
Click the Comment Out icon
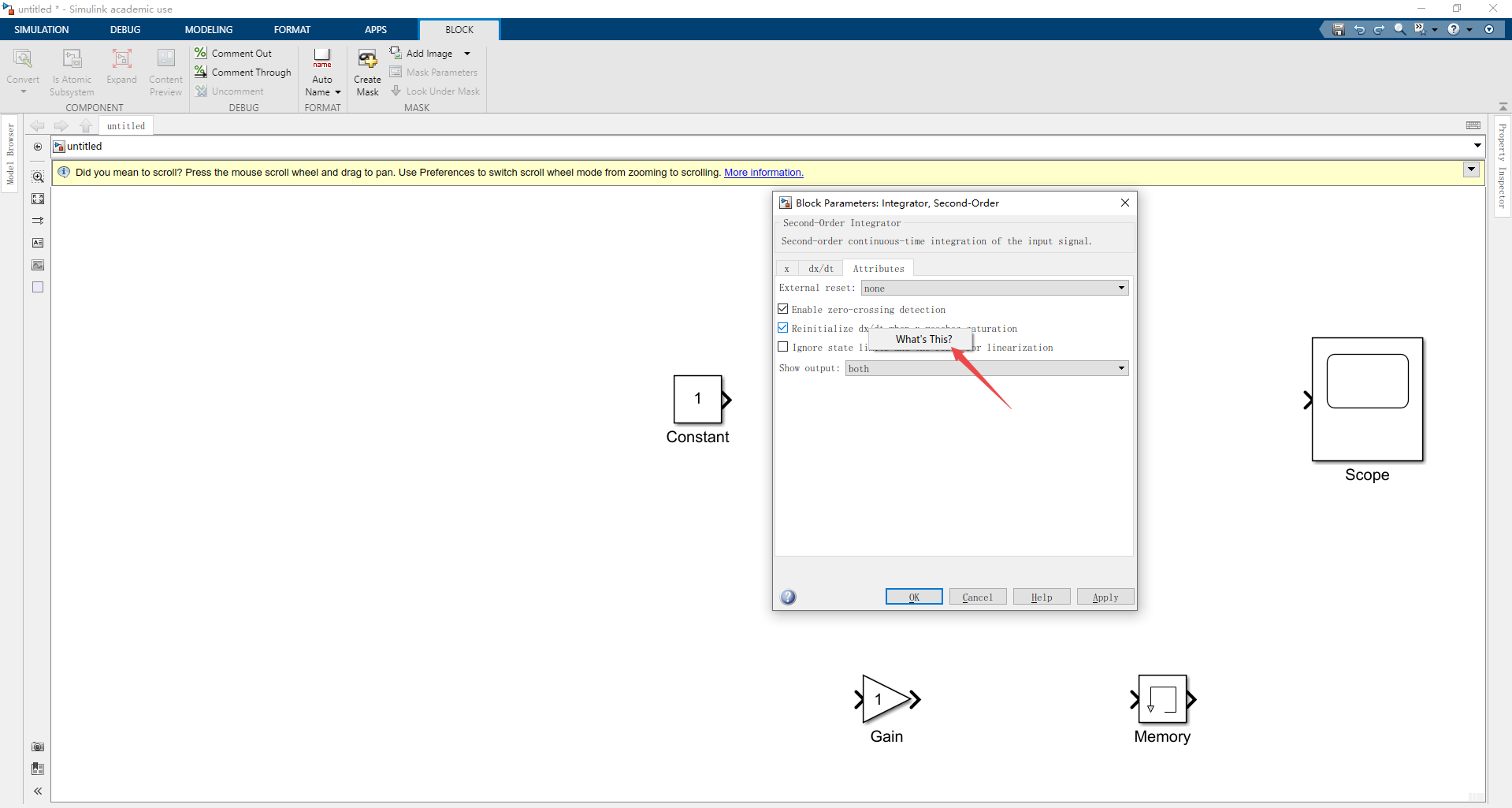(x=201, y=53)
